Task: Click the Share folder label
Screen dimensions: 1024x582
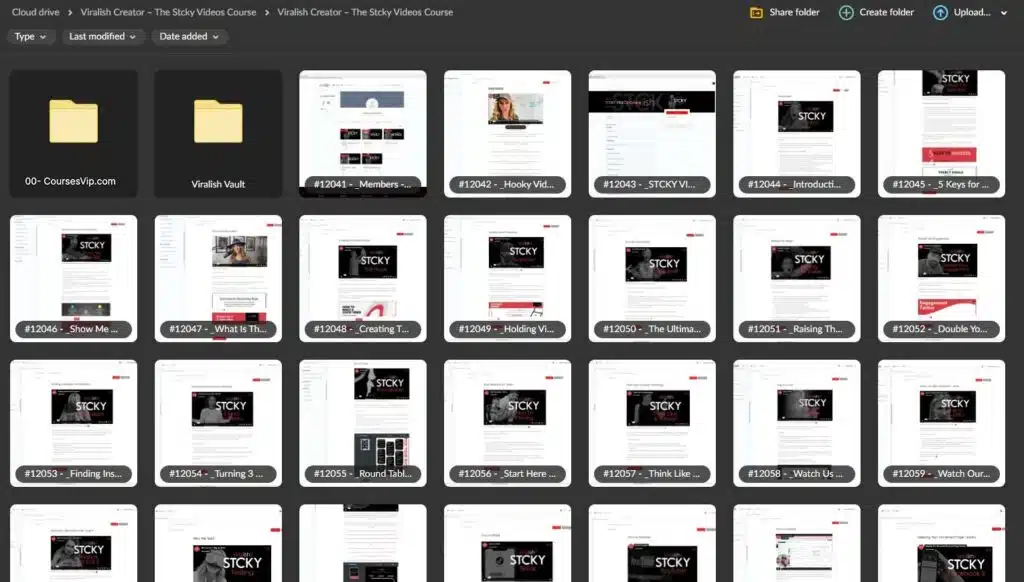Action: (794, 12)
